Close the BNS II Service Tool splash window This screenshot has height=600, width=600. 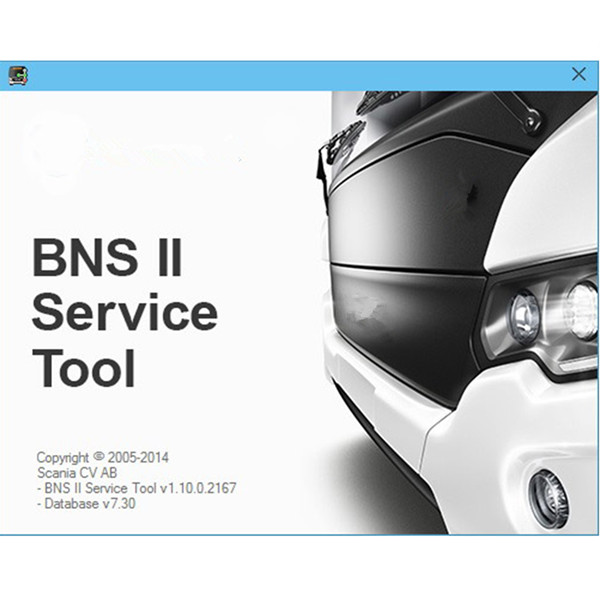[579, 74]
